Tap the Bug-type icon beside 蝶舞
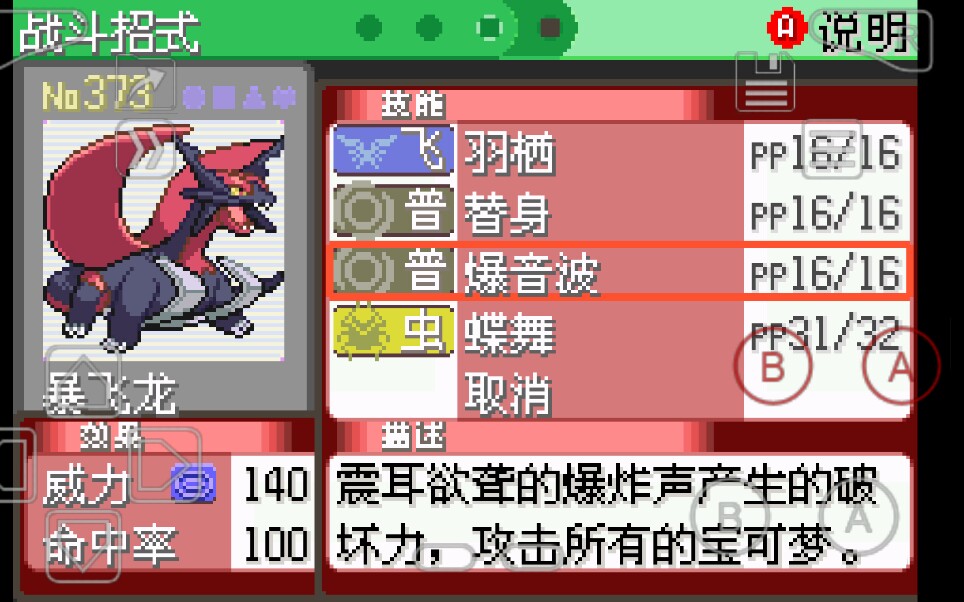This screenshot has width=964, height=602. point(393,331)
